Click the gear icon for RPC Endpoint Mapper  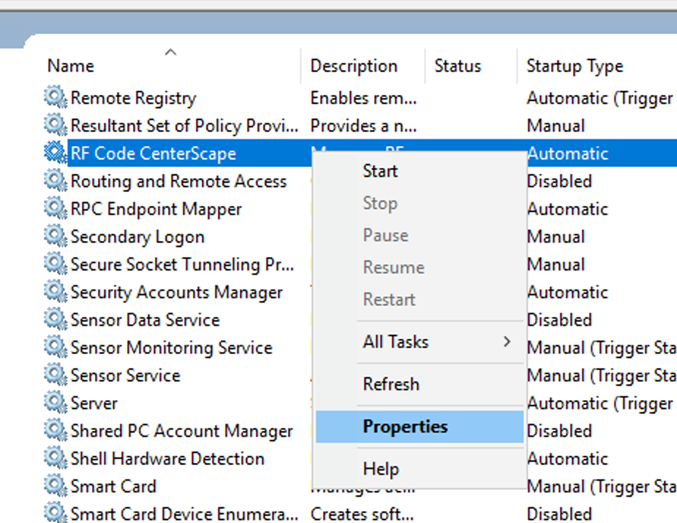[x=55, y=209]
